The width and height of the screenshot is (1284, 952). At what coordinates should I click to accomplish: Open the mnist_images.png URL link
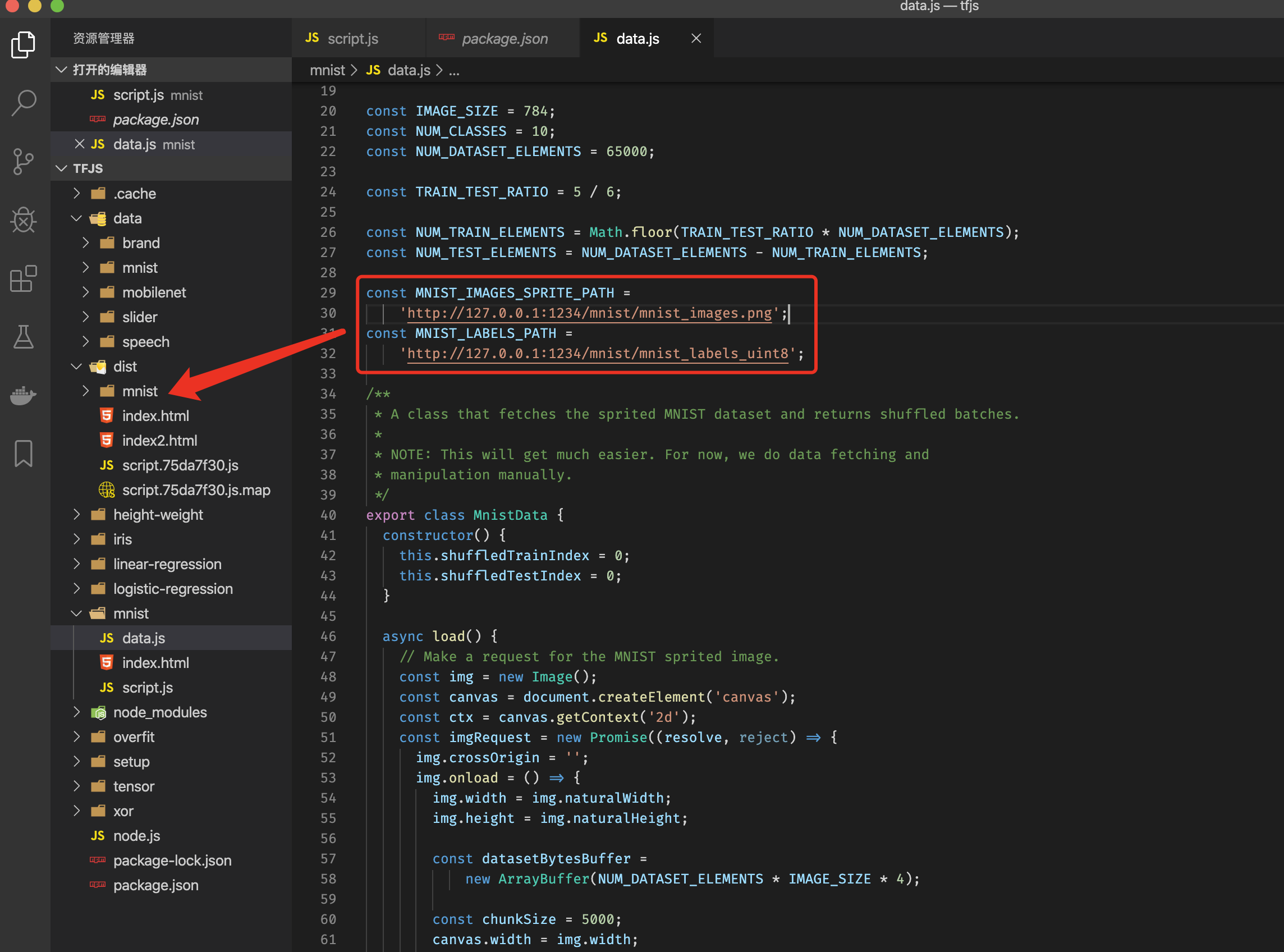pyautogui.click(x=589, y=313)
